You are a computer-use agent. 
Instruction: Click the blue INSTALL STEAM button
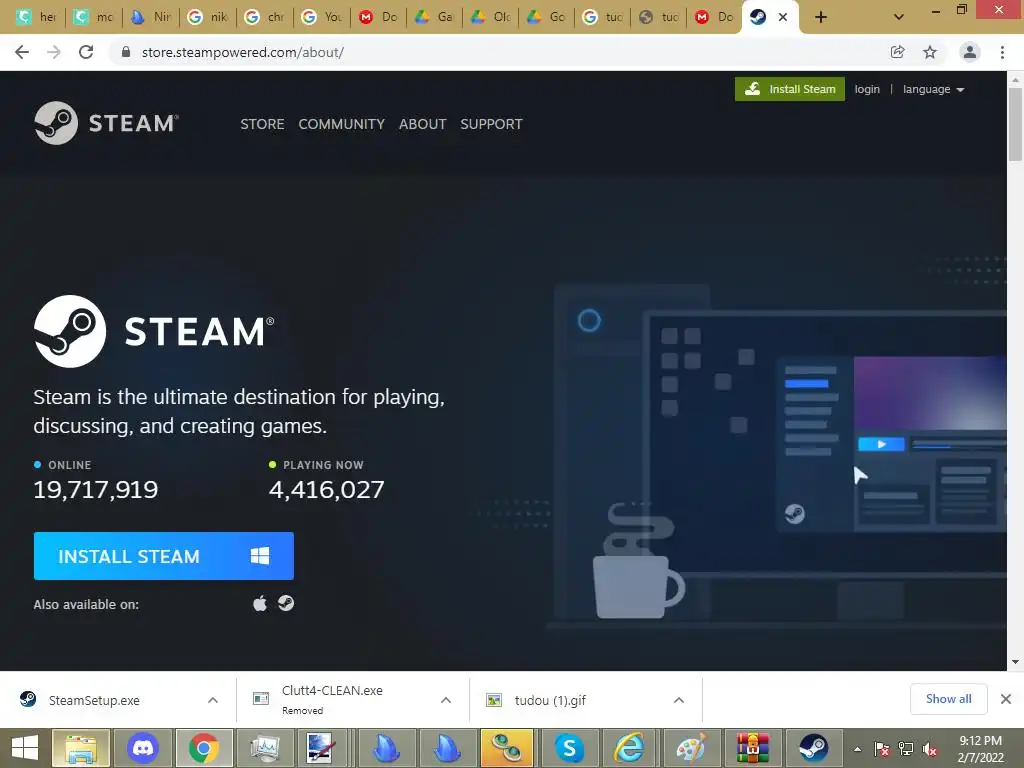click(x=163, y=556)
